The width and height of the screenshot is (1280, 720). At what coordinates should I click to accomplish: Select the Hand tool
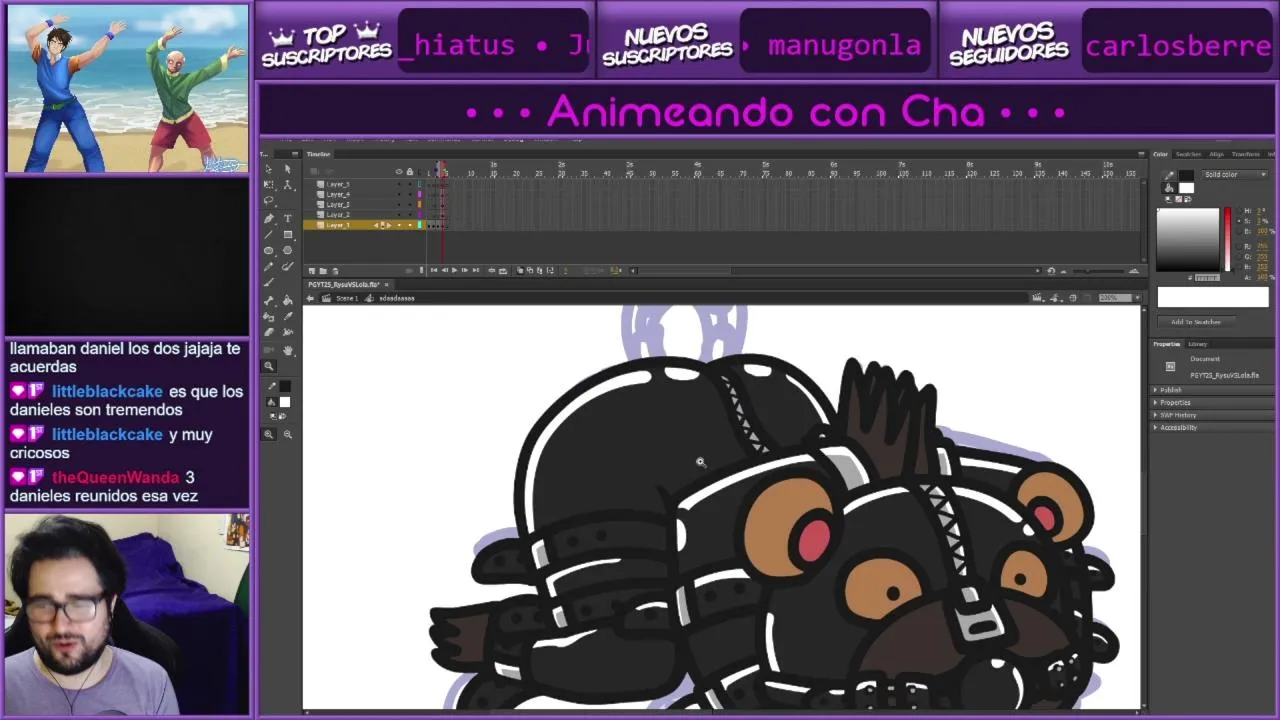pyautogui.click(x=288, y=350)
